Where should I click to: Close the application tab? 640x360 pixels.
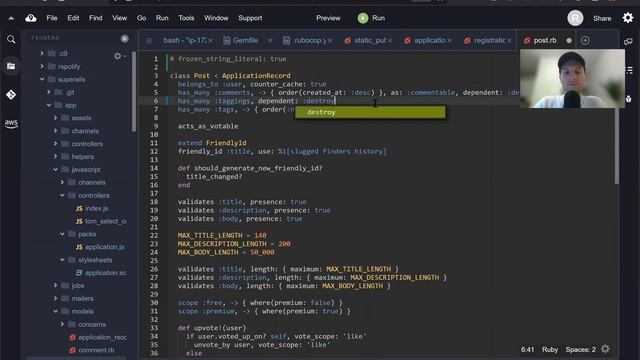(x=449, y=41)
